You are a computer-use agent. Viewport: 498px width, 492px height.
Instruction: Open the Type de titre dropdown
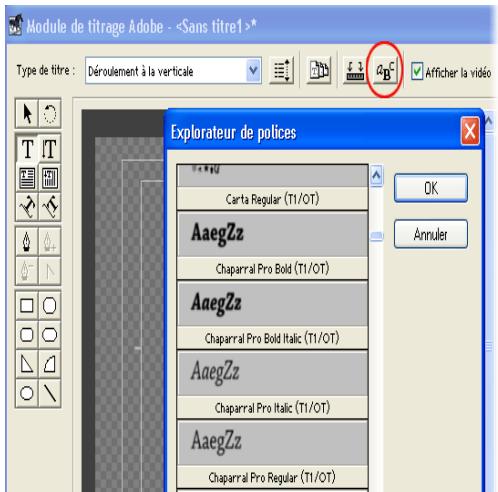pos(173,71)
